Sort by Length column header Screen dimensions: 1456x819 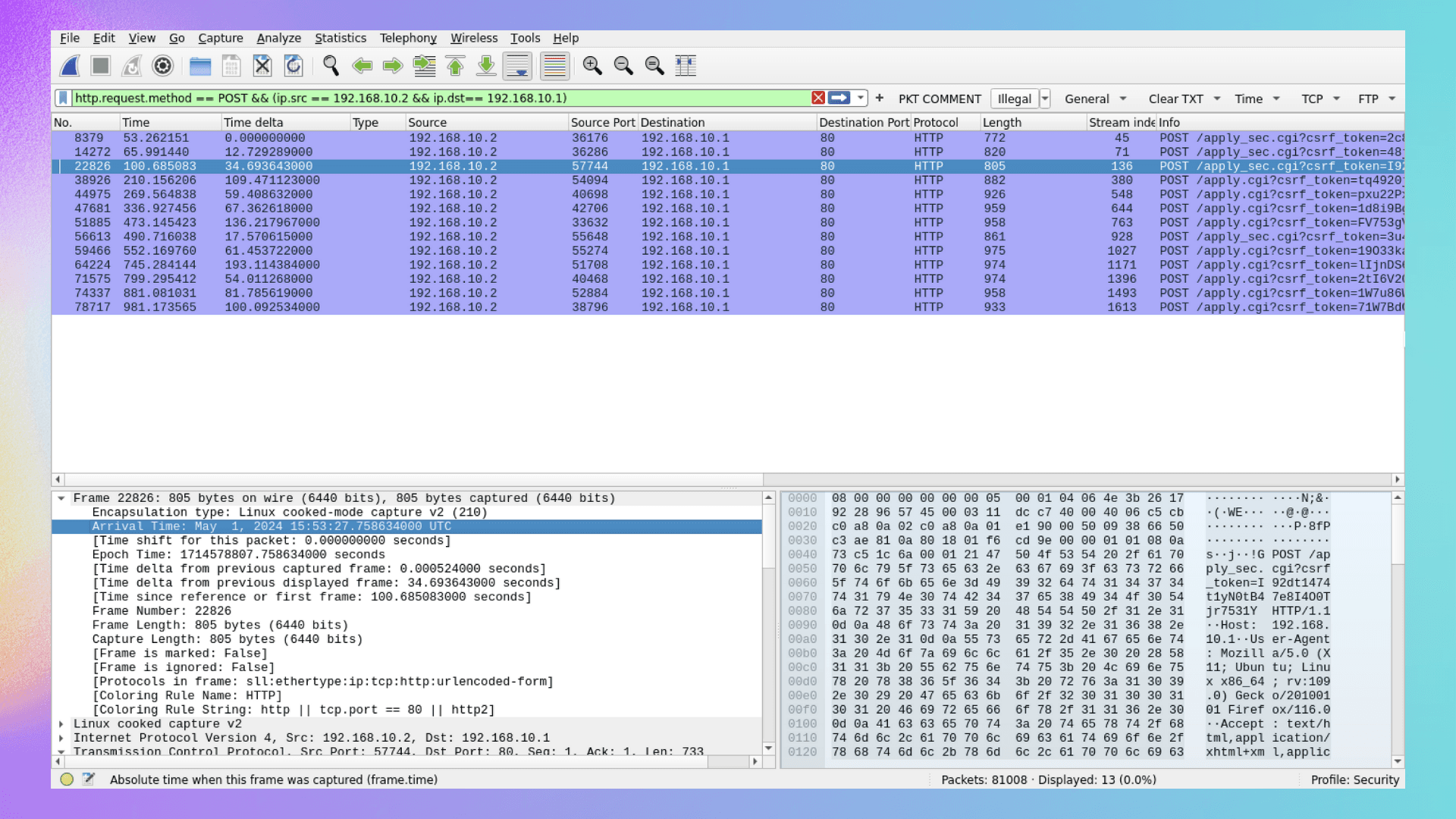tap(1033, 122)
